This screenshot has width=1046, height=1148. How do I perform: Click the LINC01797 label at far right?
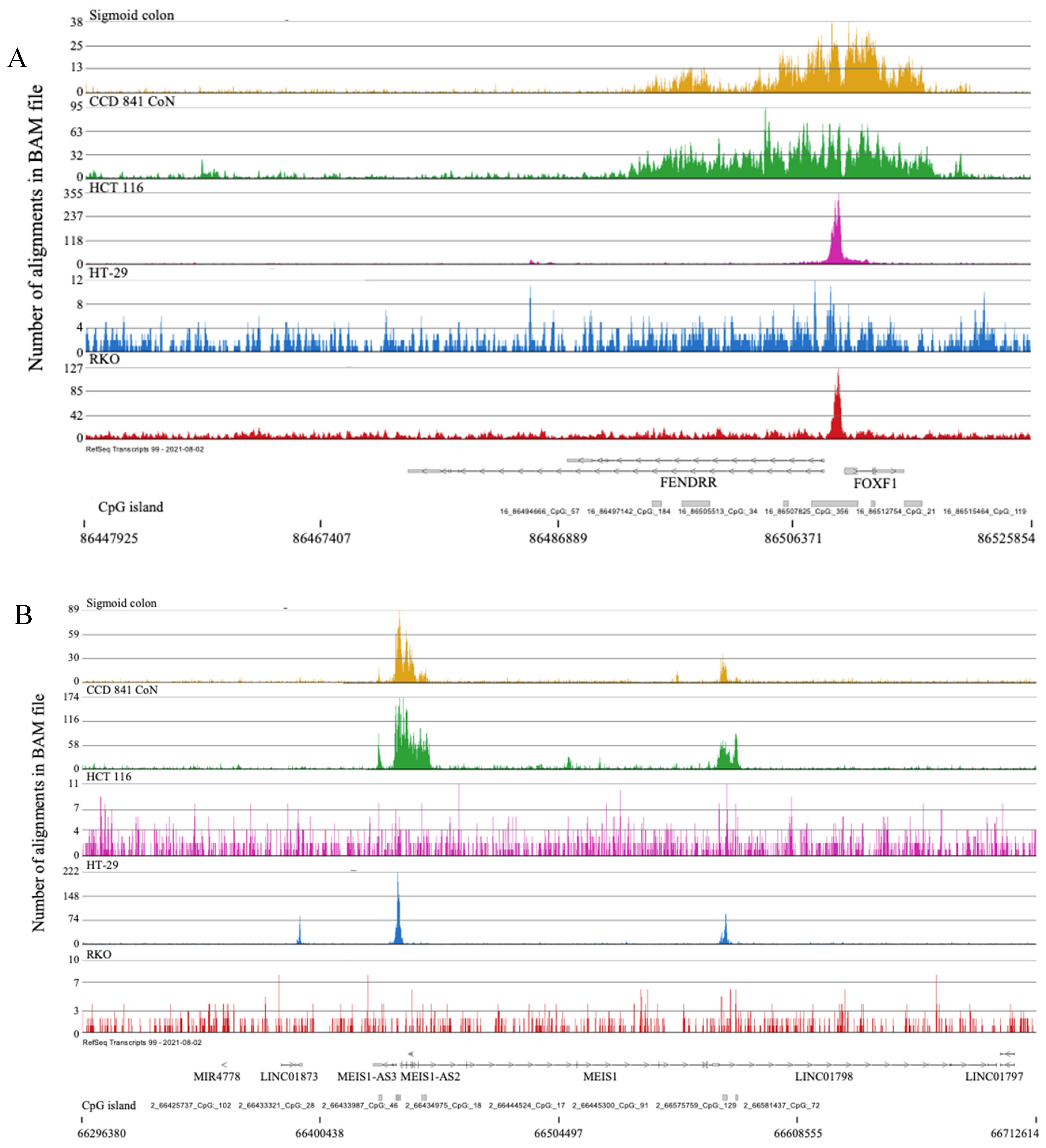click(x=994, y=1076)
